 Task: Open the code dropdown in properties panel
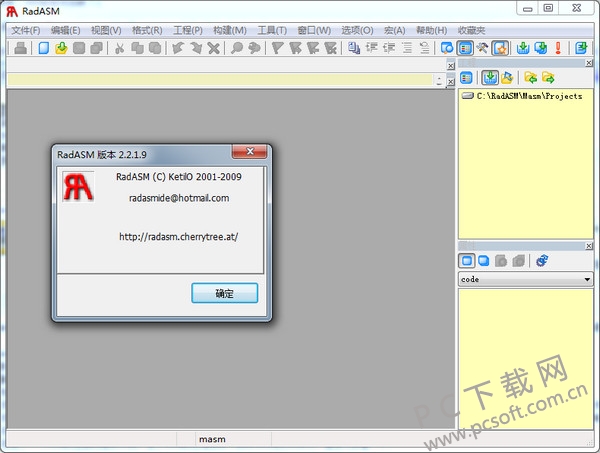pos(525,279)
